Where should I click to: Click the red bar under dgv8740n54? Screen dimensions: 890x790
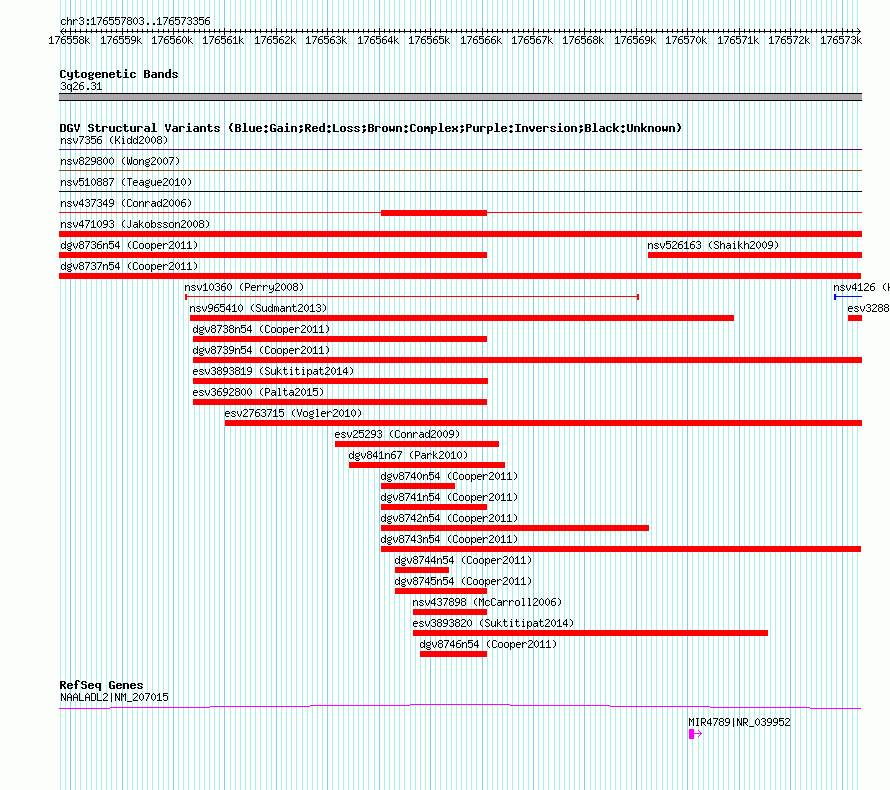(x=418, y=486)
